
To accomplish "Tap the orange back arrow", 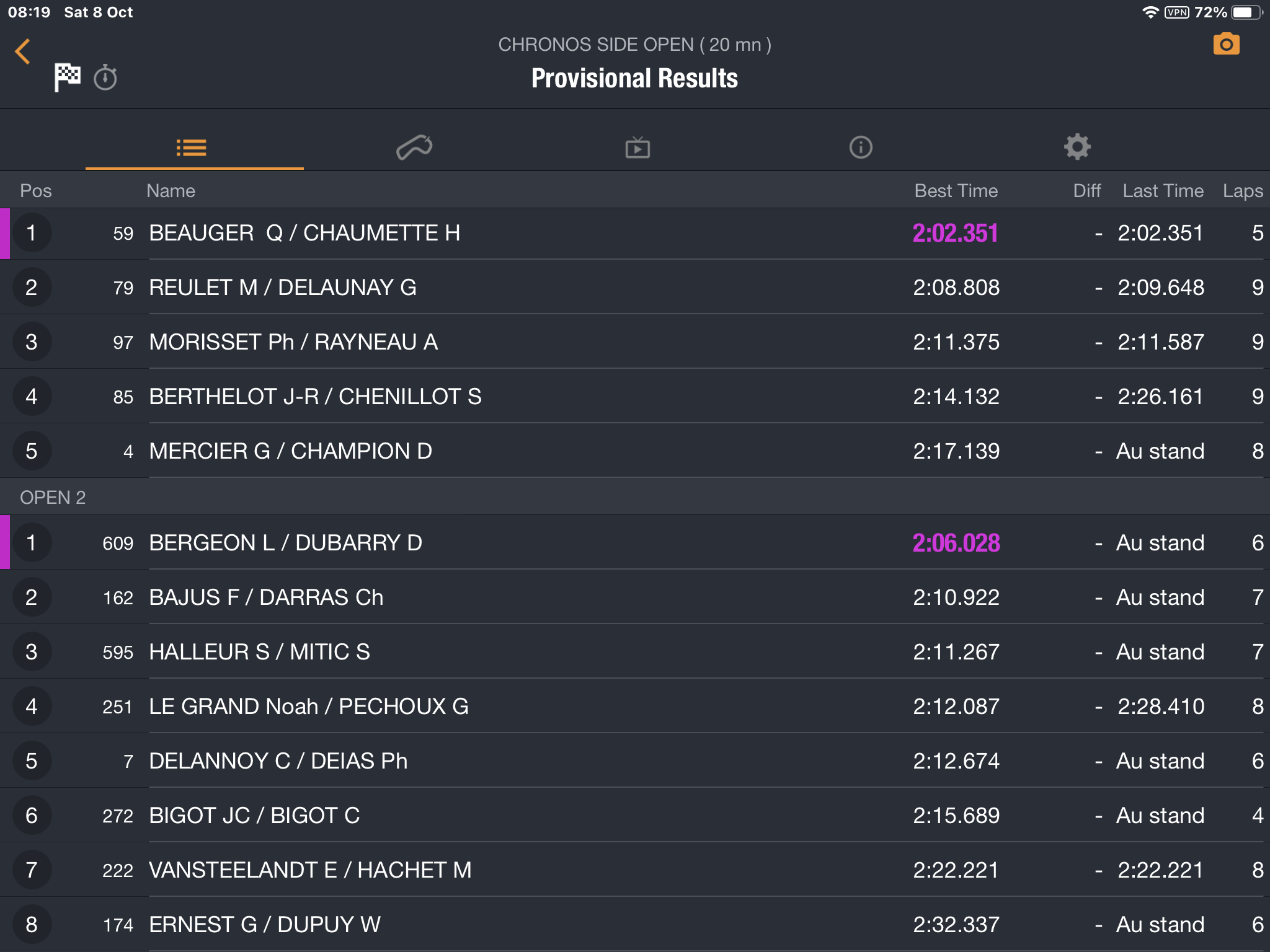I will pyautogui.click(x=23, y=51).
